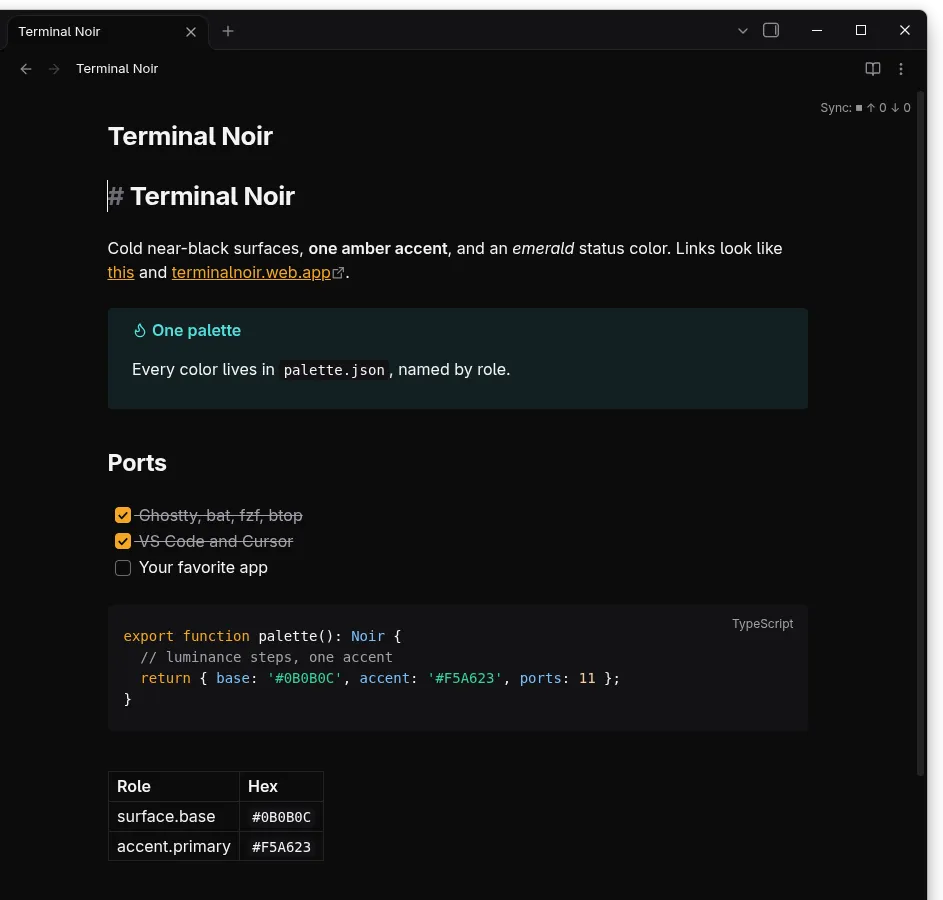The height and width of the screenshot is (900, 943).
Task: Select the Hex table header cell
Action: [281, 786]
